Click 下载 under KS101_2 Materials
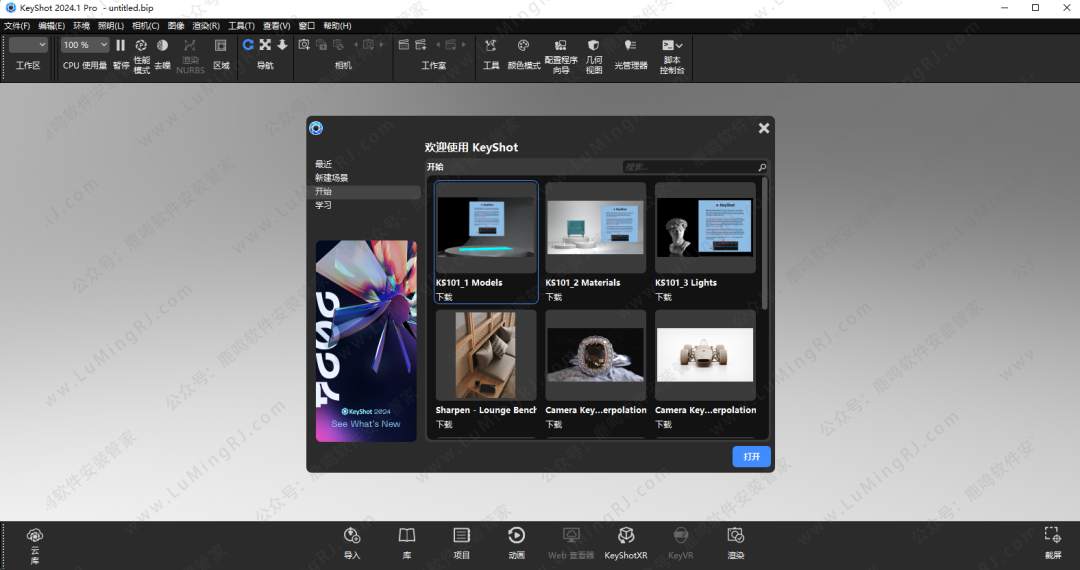Viewport: 1080px width, 570px height. 554,297
